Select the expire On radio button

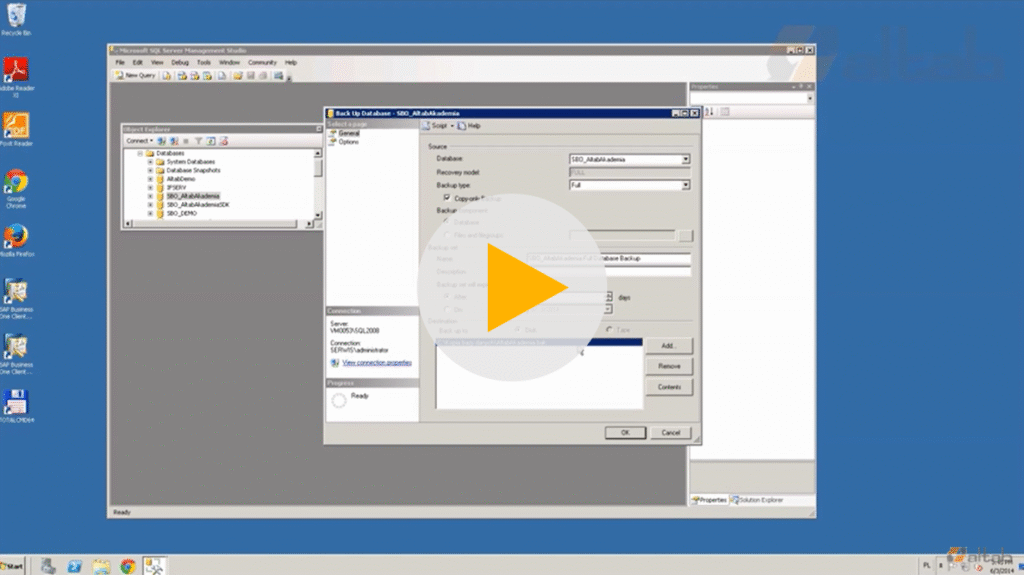(x=447, y=310)
